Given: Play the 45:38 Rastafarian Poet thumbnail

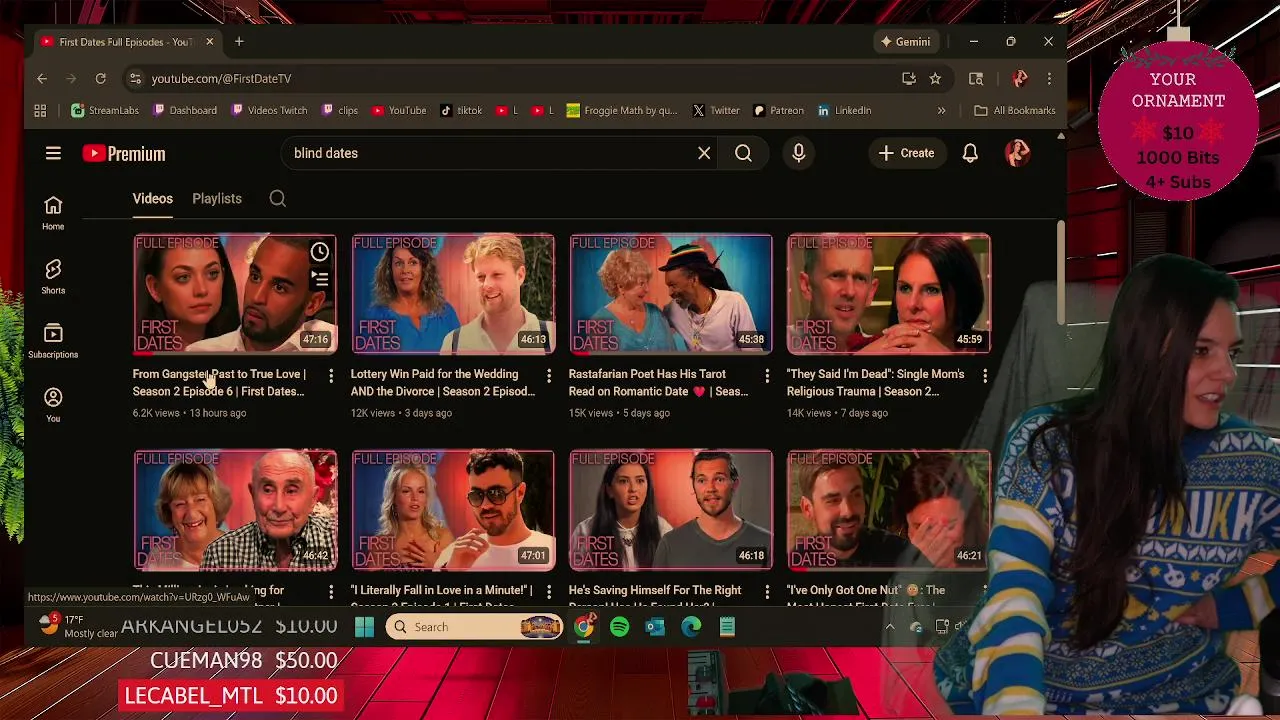Looking at the screenshot, I should (x=671, y=294).
